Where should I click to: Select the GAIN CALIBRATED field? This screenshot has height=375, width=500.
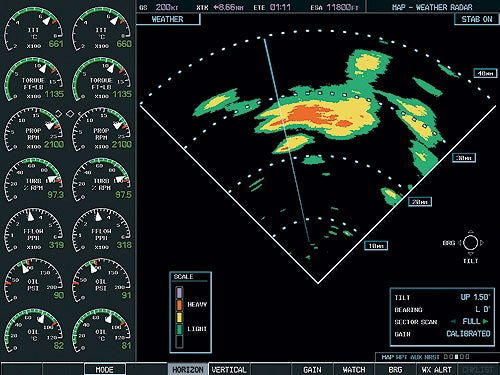[468, 334]
